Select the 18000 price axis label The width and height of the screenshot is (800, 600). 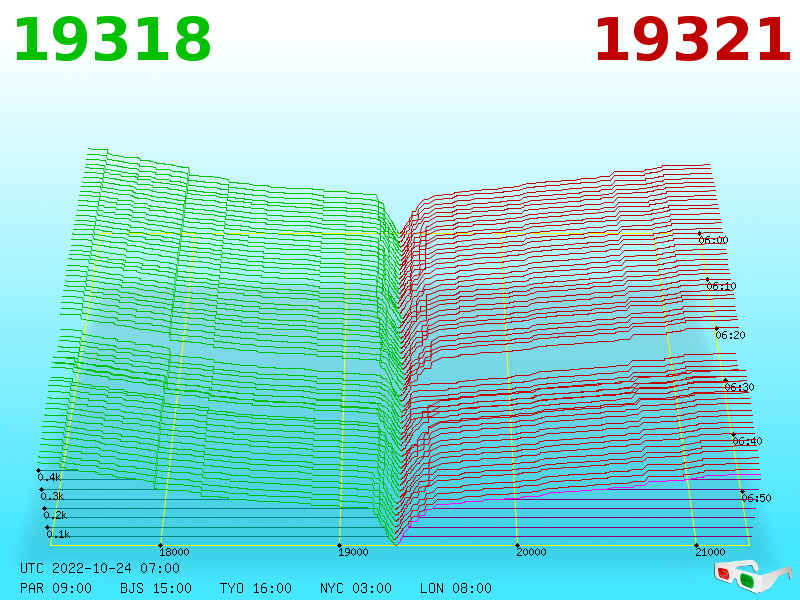pyautogui.click(x=174, y=552)
